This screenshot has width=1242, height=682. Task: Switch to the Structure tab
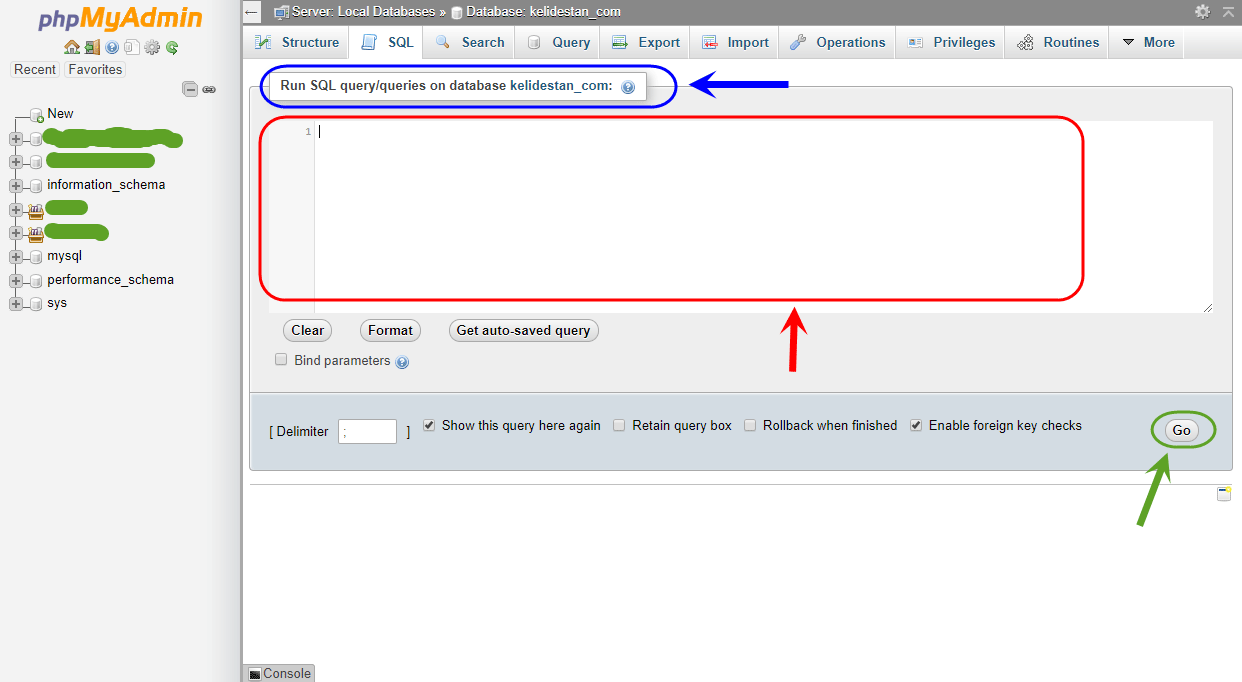coord(297,42)
